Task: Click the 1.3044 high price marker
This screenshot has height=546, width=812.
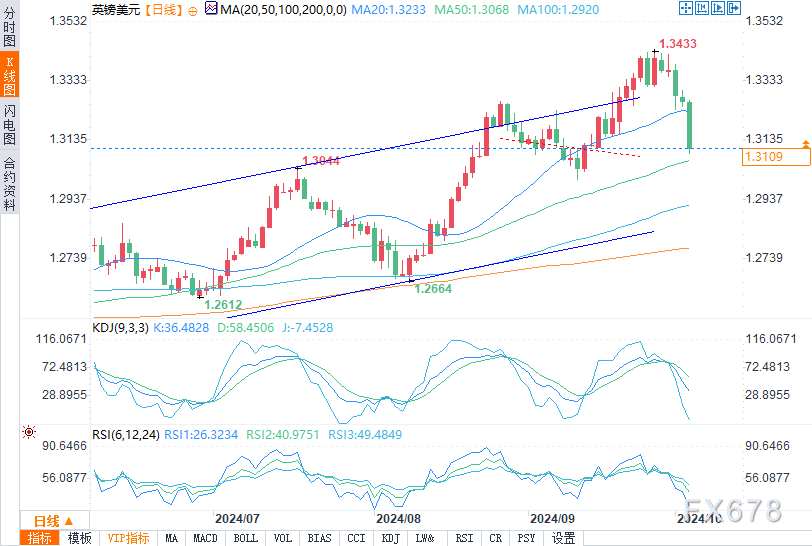Action: click(321, 161)
